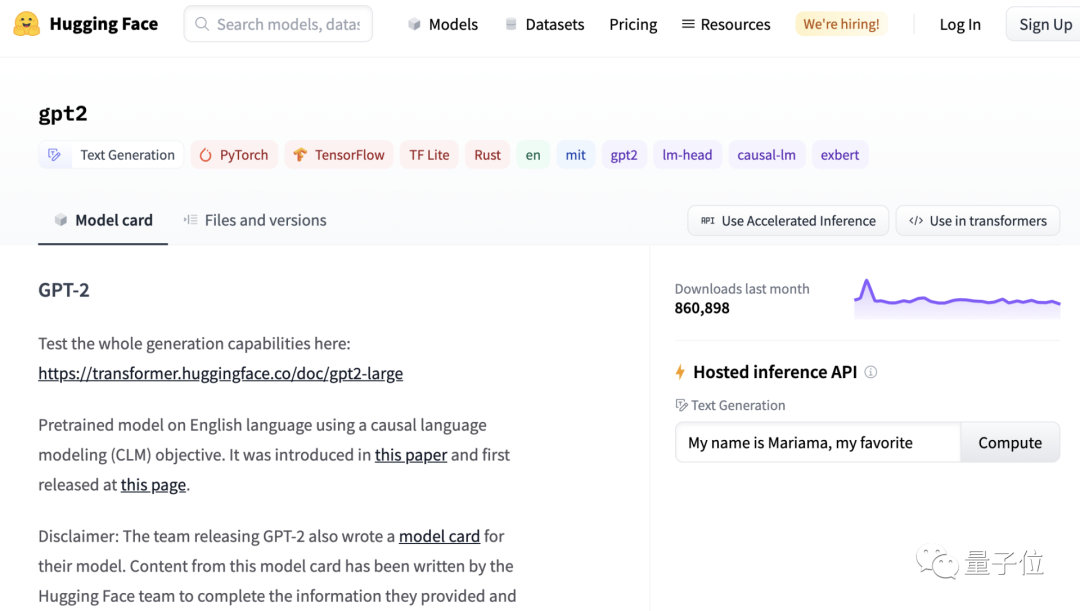Click the search magnifier icon
Screen dimensions: 1080x611
[202, 24]
